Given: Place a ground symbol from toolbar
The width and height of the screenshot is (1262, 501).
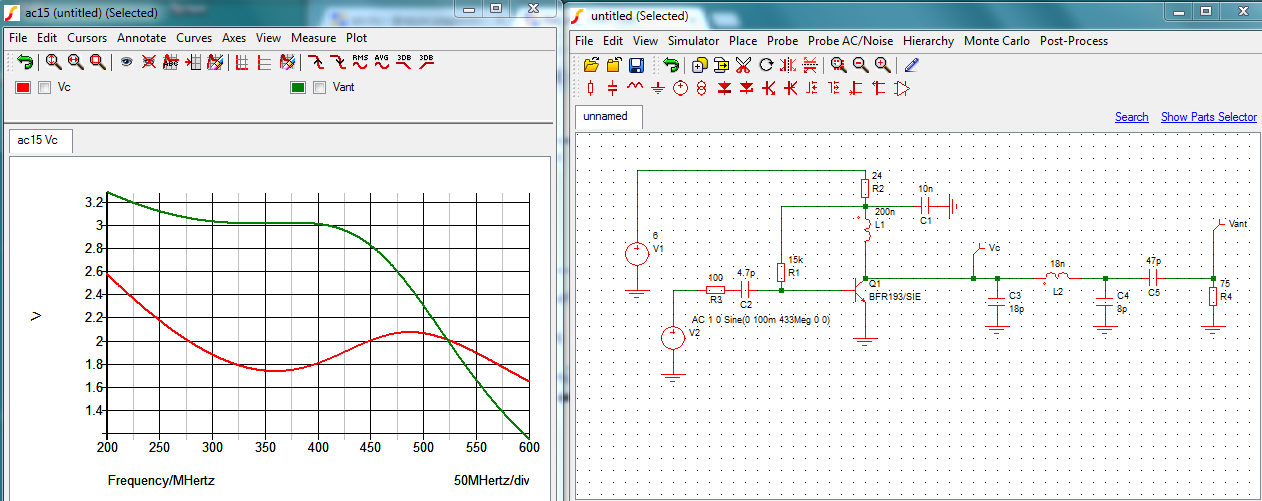Looking at the screenshot, I should pyautogui.click(x=657, y=89).
